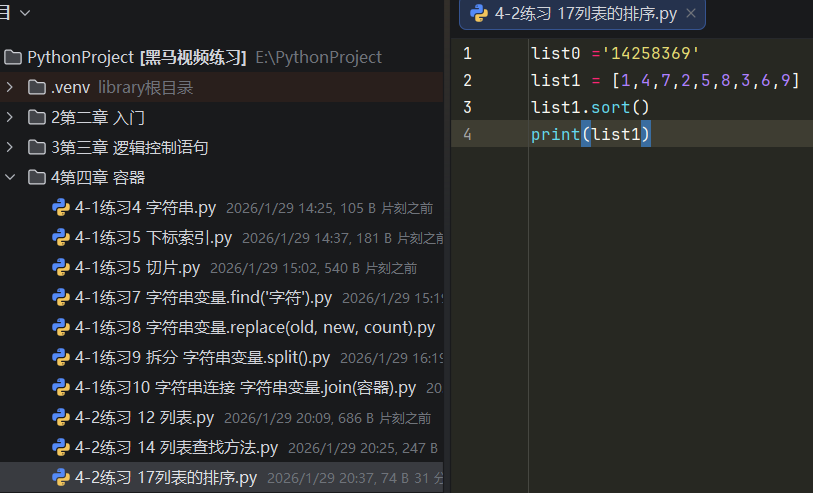Screen dimensions: 813x493
Task: Click Python icon of 4-1练习9 split file
Action: click(x=61, y=358)
